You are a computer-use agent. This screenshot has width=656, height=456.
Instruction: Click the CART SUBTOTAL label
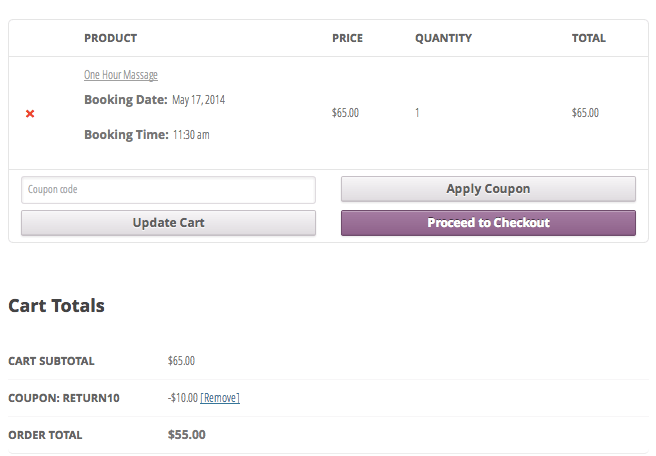pos(51,361)
